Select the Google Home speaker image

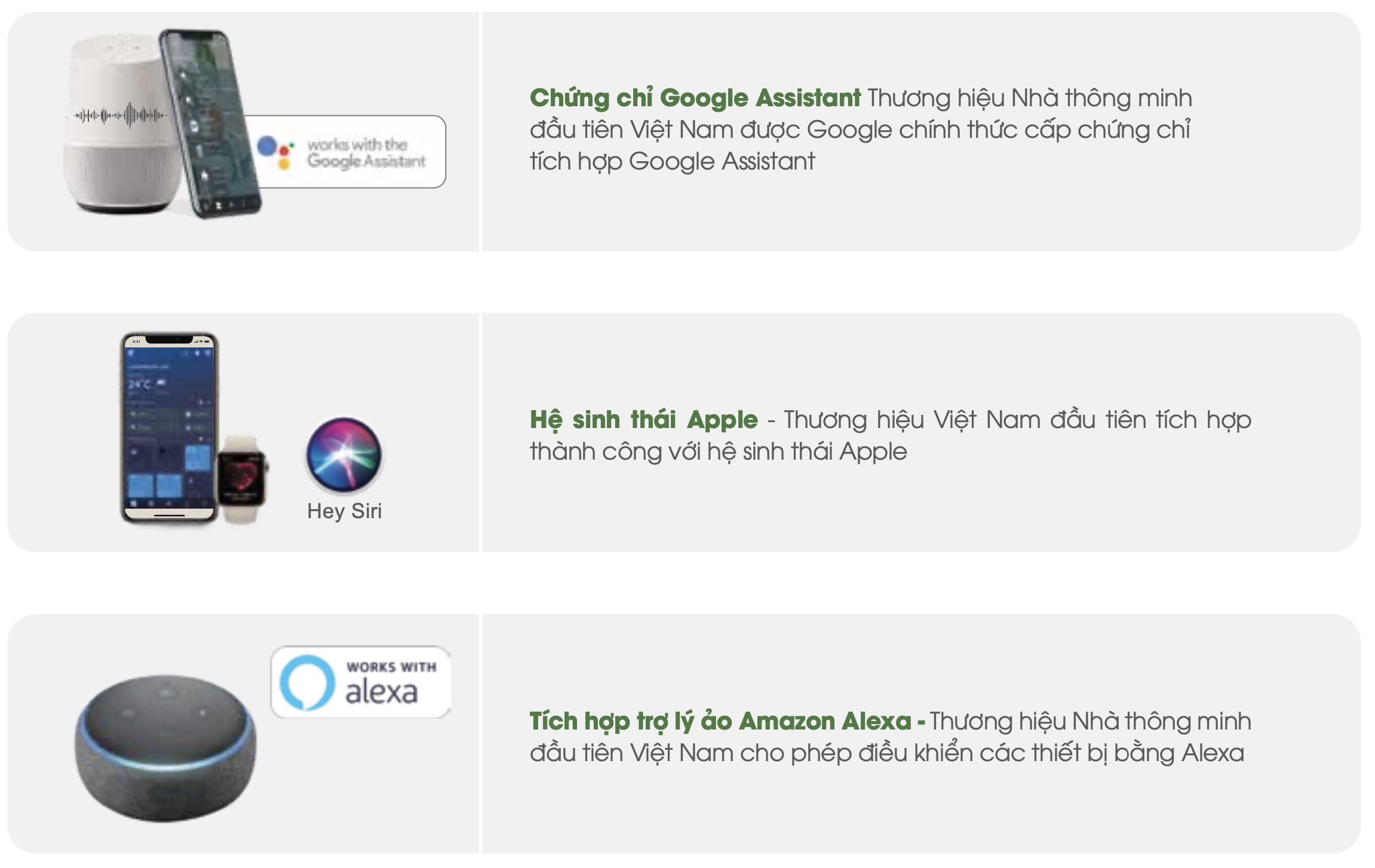click(122, 123)
